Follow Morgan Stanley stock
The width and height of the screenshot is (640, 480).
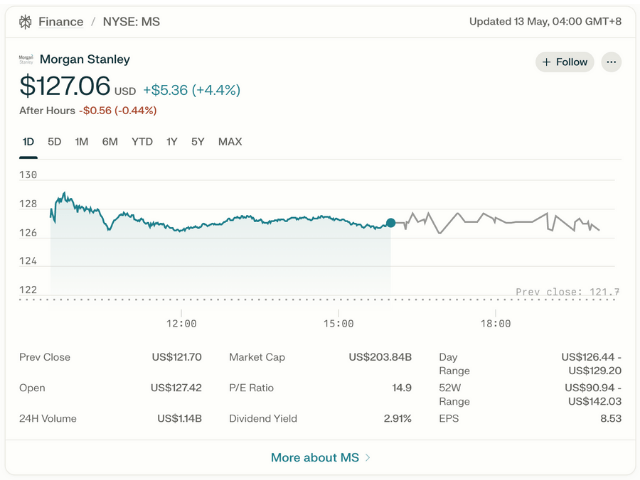(x=564, y=62)
